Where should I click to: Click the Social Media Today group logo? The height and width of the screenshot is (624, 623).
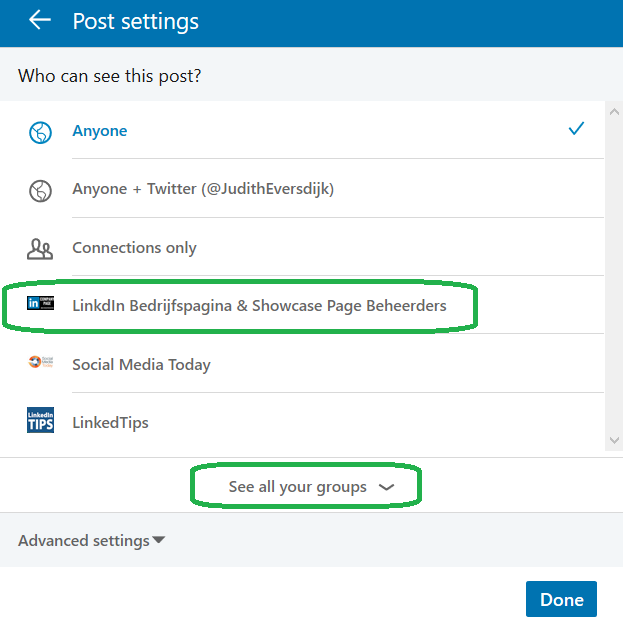tap(40, 361)
